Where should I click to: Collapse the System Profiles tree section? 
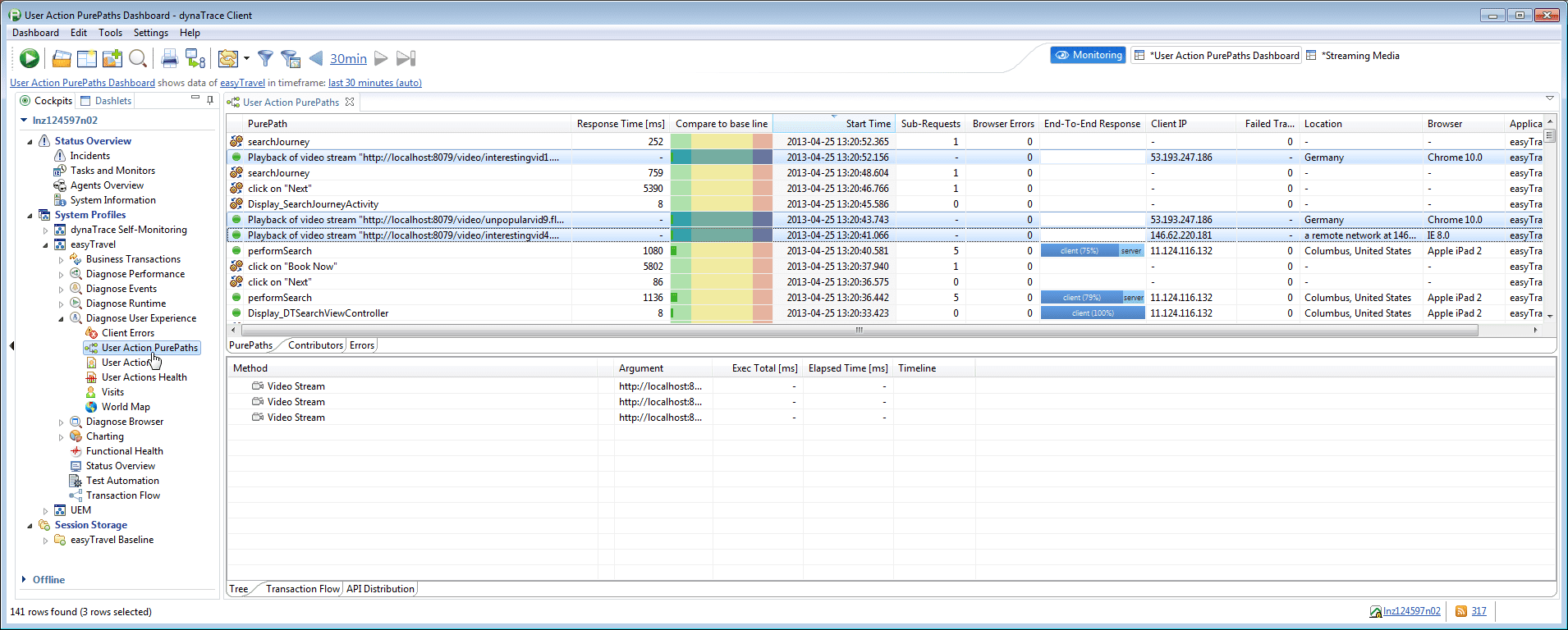(30, 215)
